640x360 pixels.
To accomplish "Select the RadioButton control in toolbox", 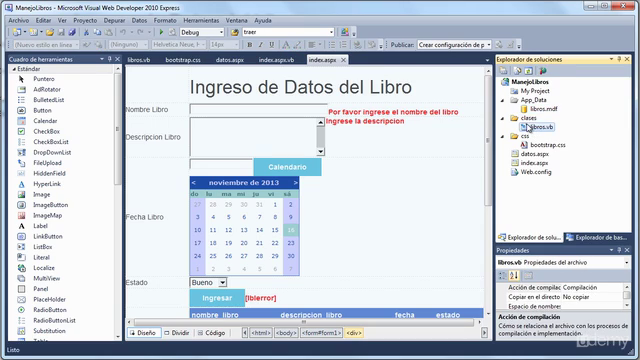I will click(49, 310).
